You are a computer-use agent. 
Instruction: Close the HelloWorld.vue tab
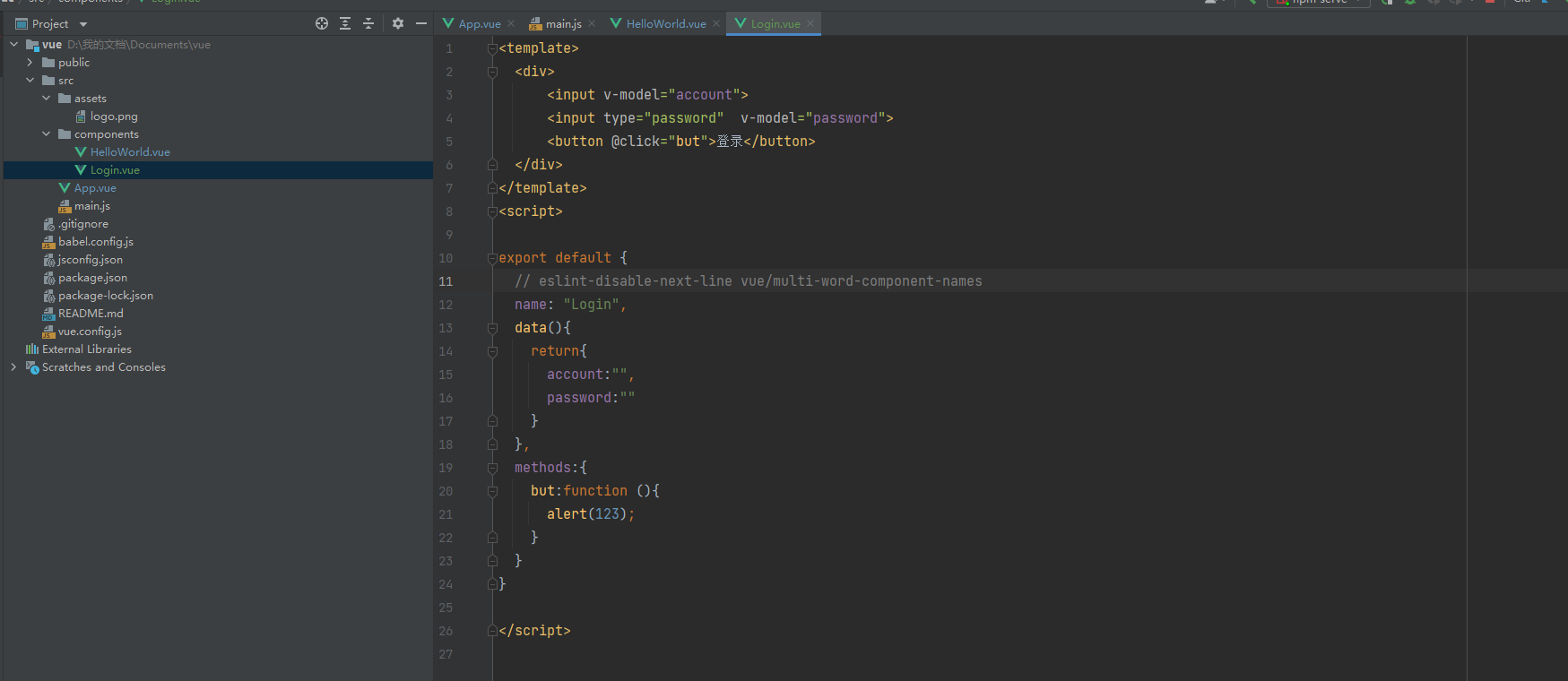(716, 24)
